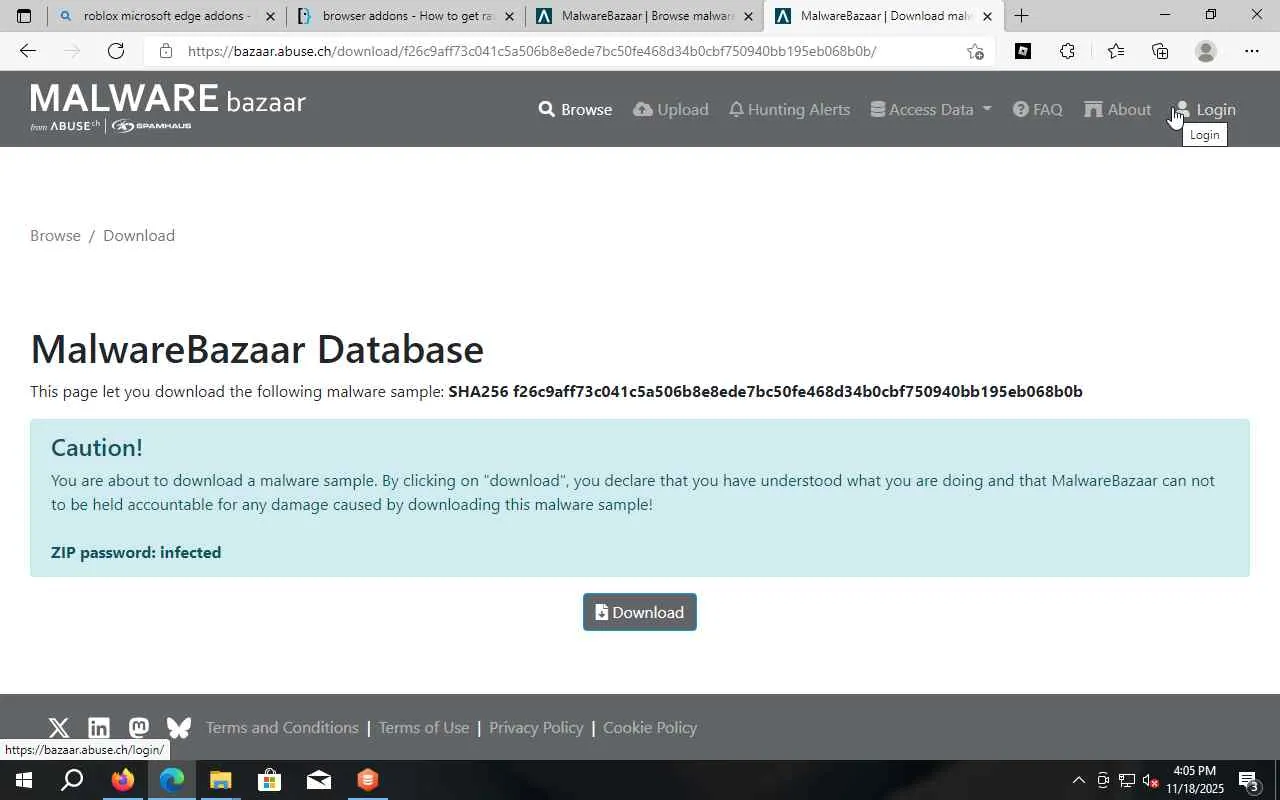1280x800 pixels.
Task: Click the 'ZIP password: infected' text
Action: click(136, 552)
